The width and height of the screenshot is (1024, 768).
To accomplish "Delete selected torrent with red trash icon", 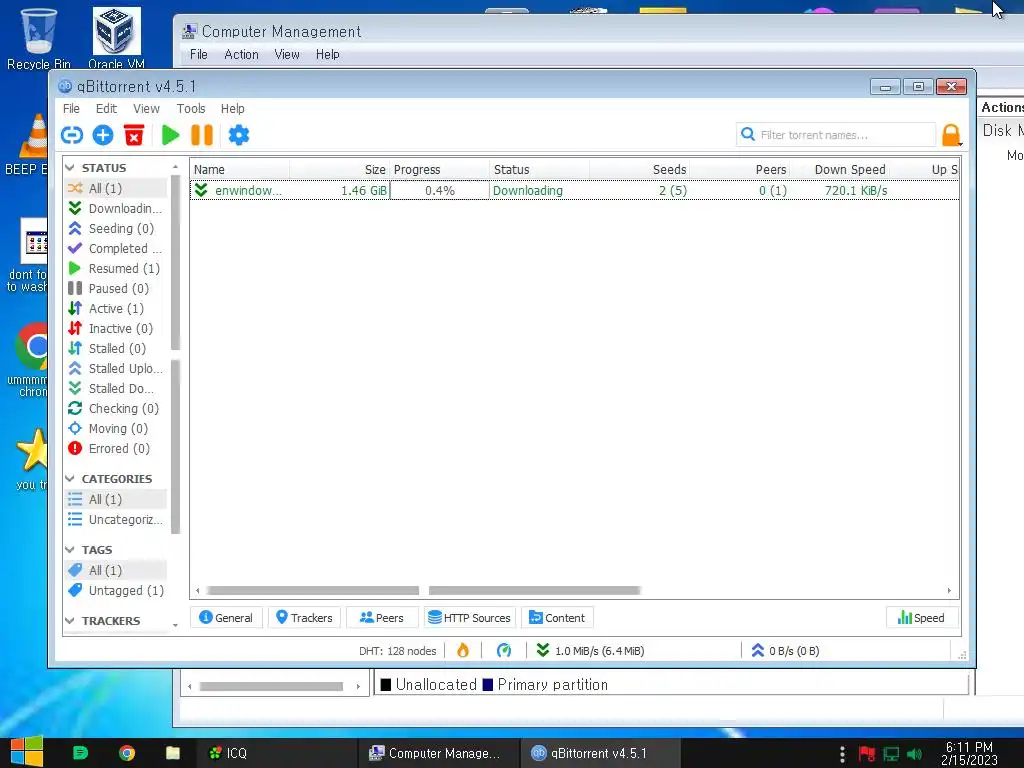I will (134, 135).
